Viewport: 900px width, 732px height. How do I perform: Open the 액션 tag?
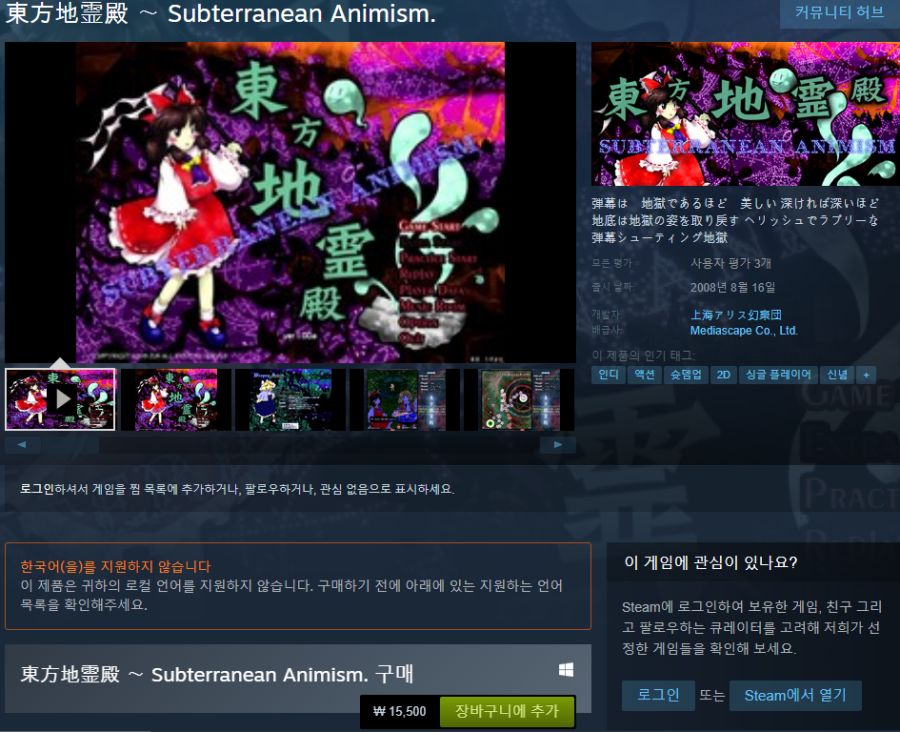pyautogui.click(x=645, y=375)
